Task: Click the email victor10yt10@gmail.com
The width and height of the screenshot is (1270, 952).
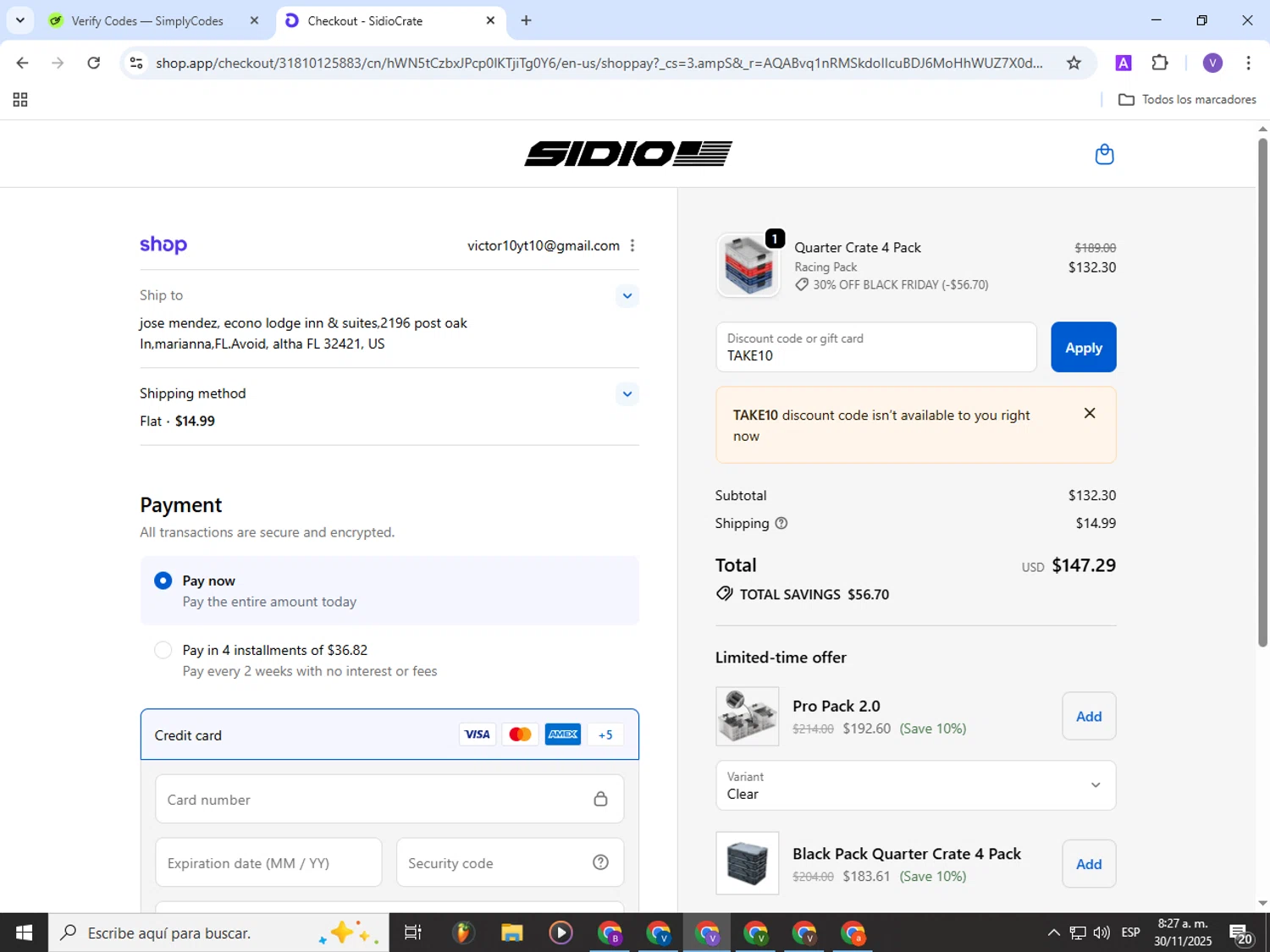Action: tap(544, 245)
